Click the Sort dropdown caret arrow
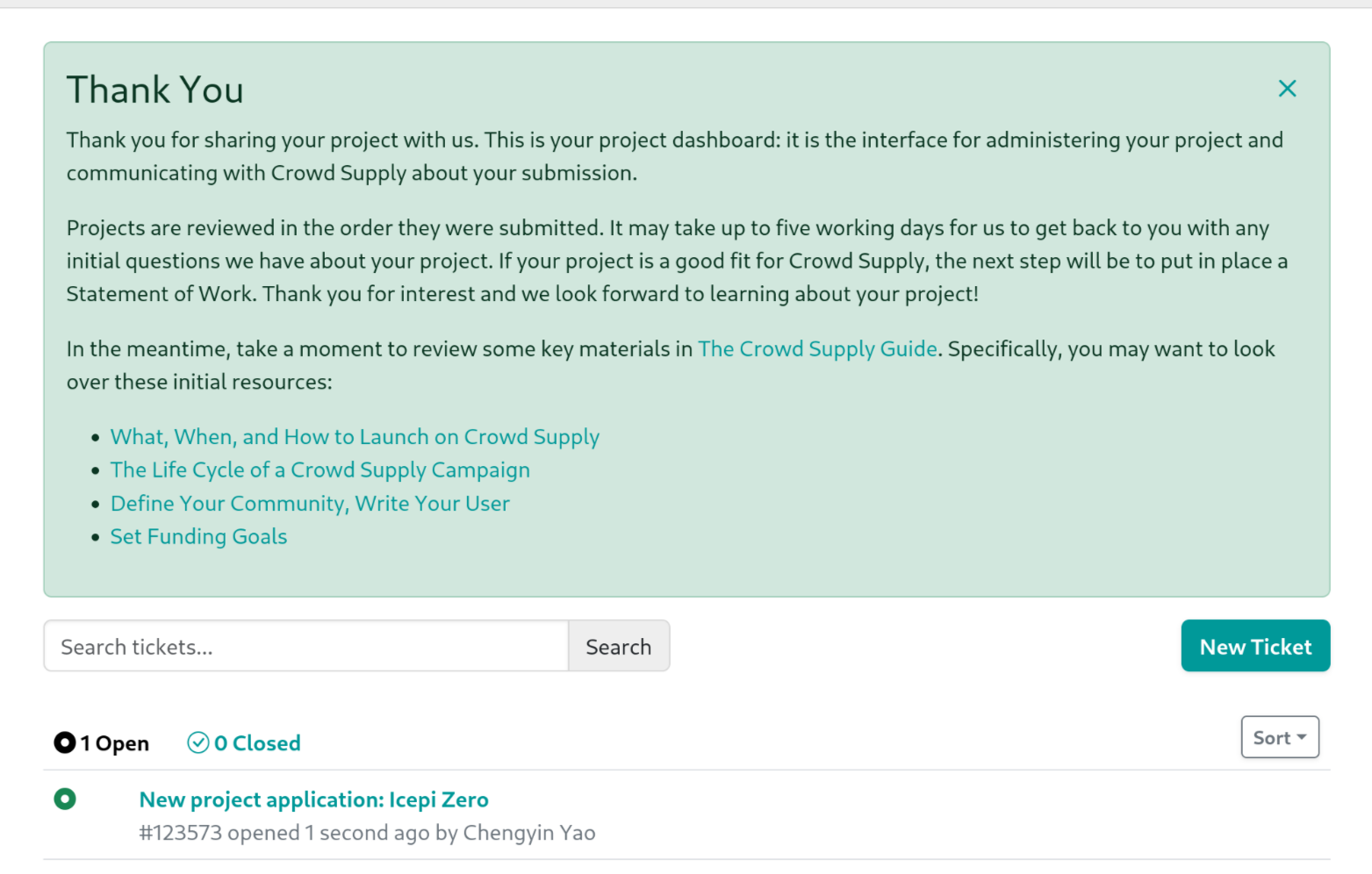Screen dimensions: 1372x874 tap(1302, 737)
